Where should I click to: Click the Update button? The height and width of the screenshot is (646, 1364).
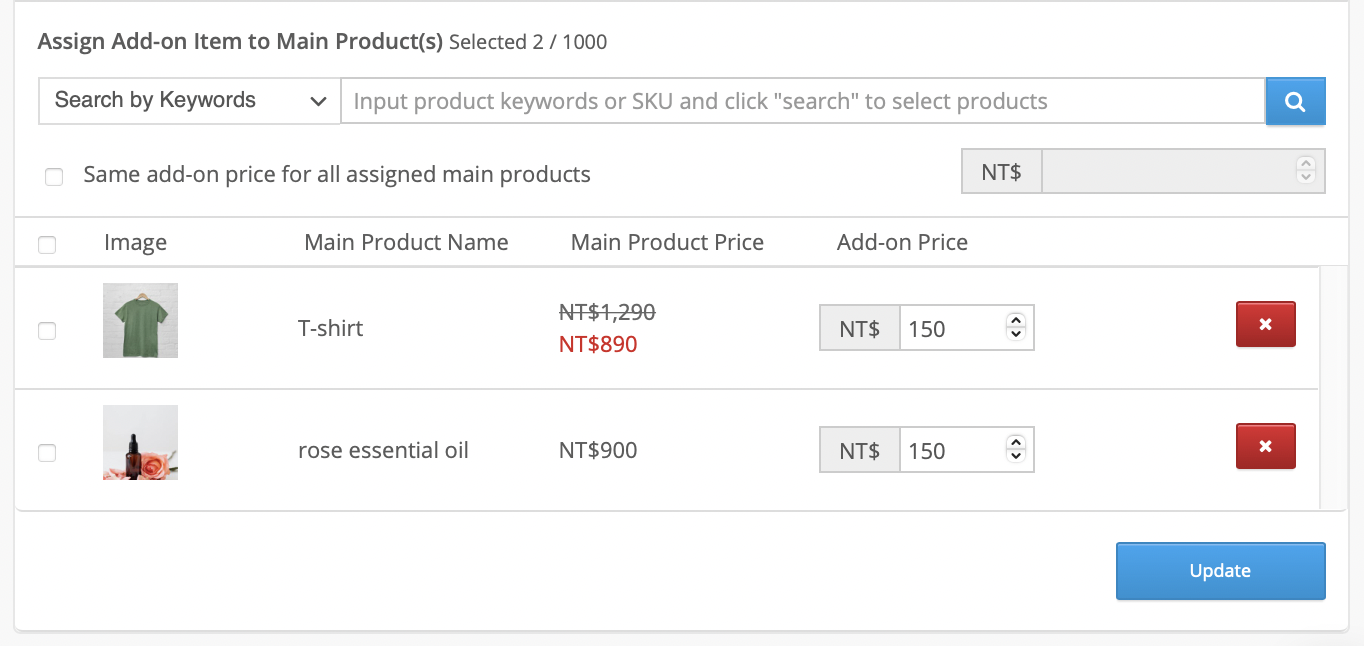point(1221,571)
